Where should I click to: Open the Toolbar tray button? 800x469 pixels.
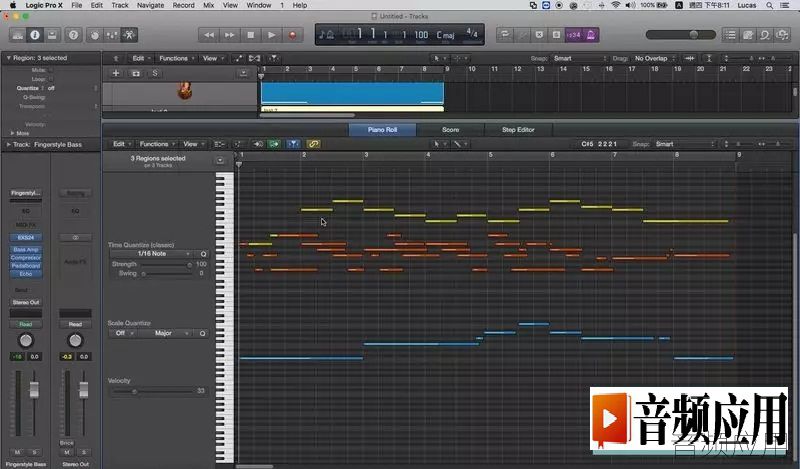pyautogui.click(x=52, y=35)
